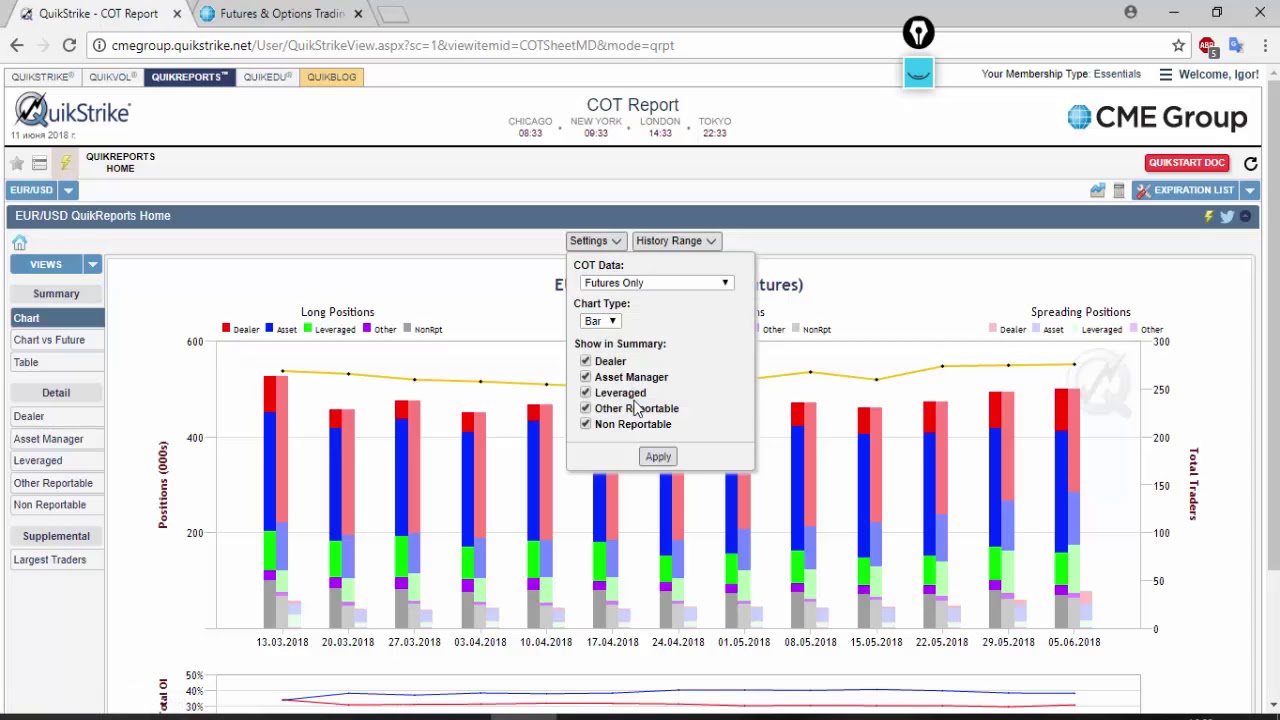Viewport: 1280px width, 720px height.
Task: Click the red Dealer legend swatch under Long Positions
Action: [226, 328]
